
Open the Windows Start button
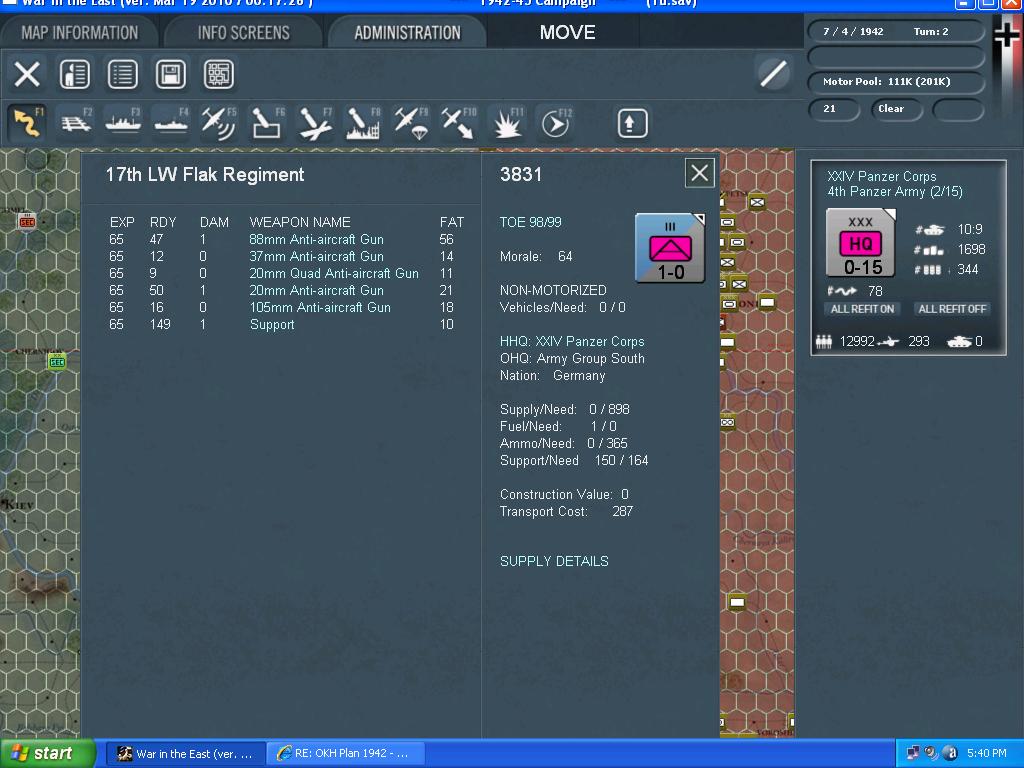pos(47,753)
